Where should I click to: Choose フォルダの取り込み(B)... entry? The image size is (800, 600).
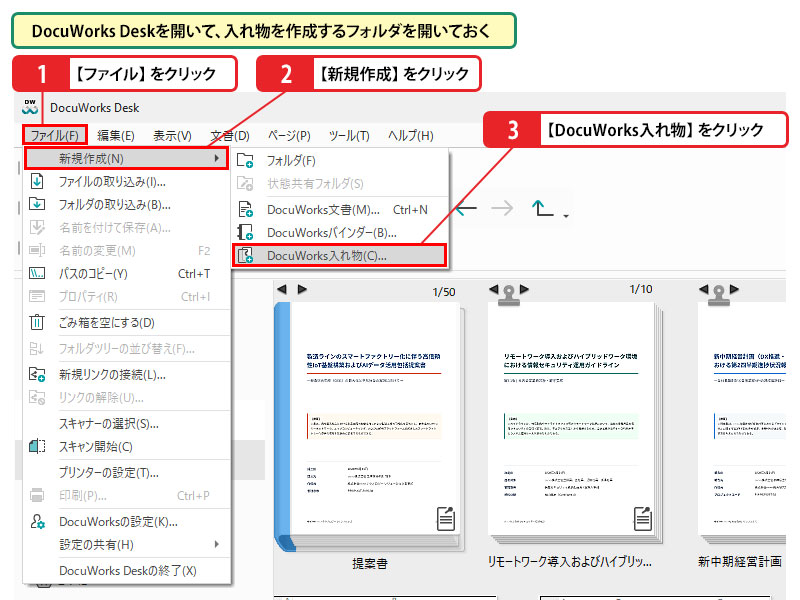pyautogui.click(x=127, y=205)
